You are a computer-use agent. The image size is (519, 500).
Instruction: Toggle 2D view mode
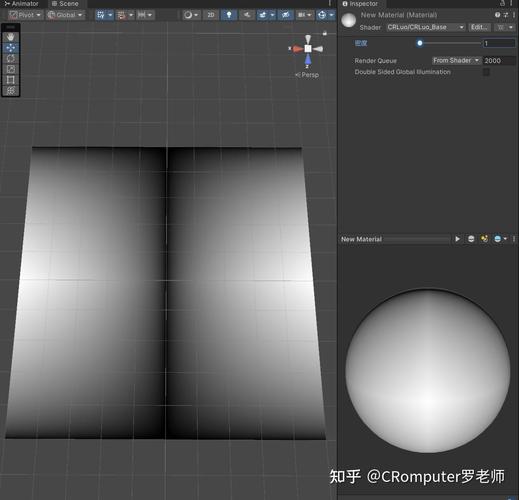211,15
